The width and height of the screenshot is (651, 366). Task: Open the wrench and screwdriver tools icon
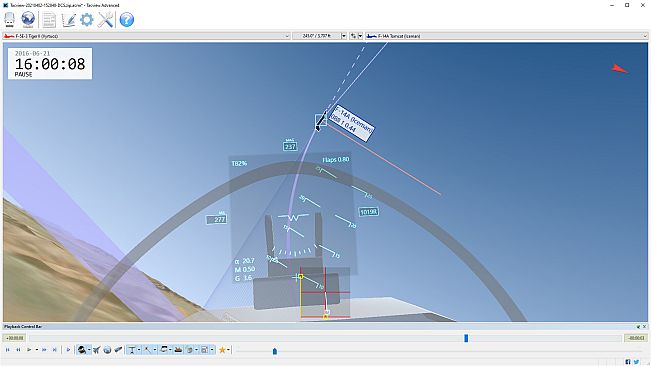tap(106, 20)
